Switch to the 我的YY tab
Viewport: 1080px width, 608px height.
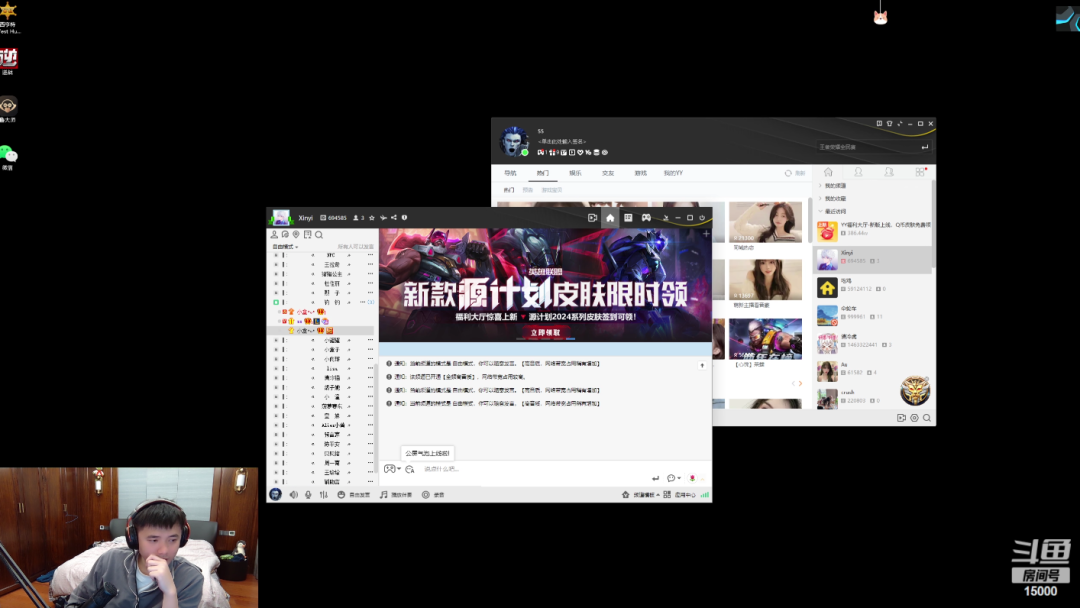point(673,173)
